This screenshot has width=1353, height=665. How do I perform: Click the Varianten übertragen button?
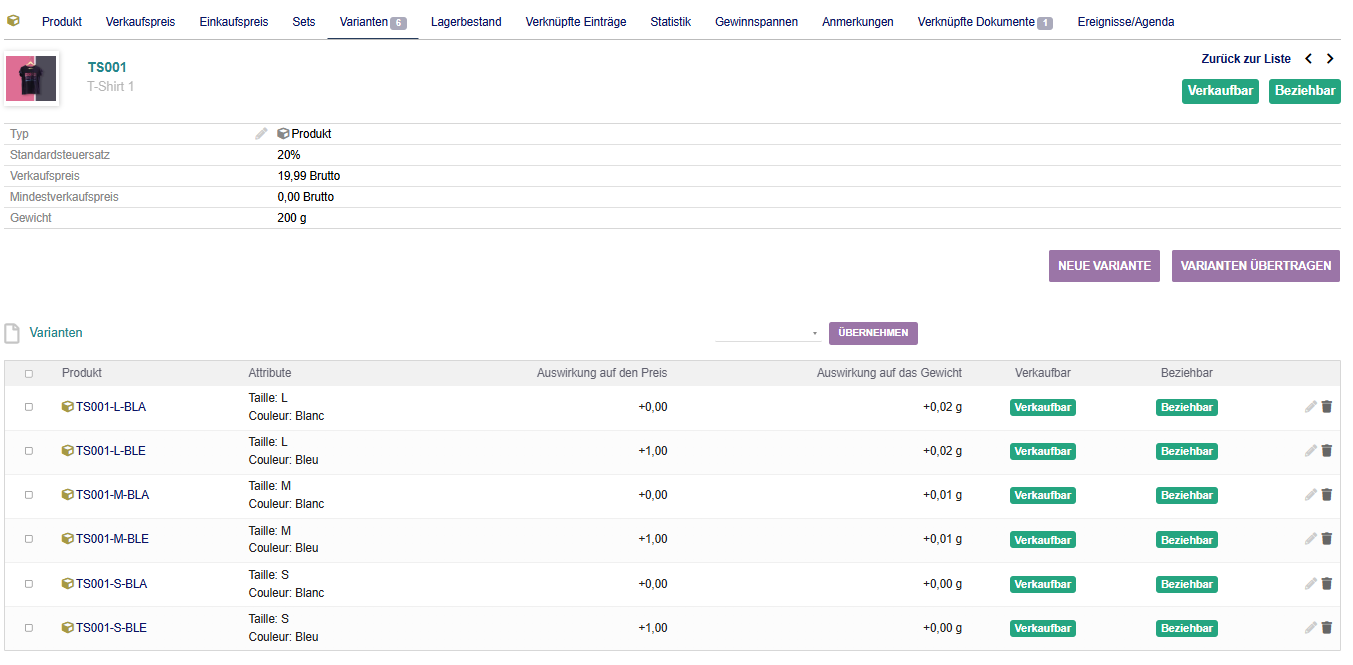pos(1255,266)
